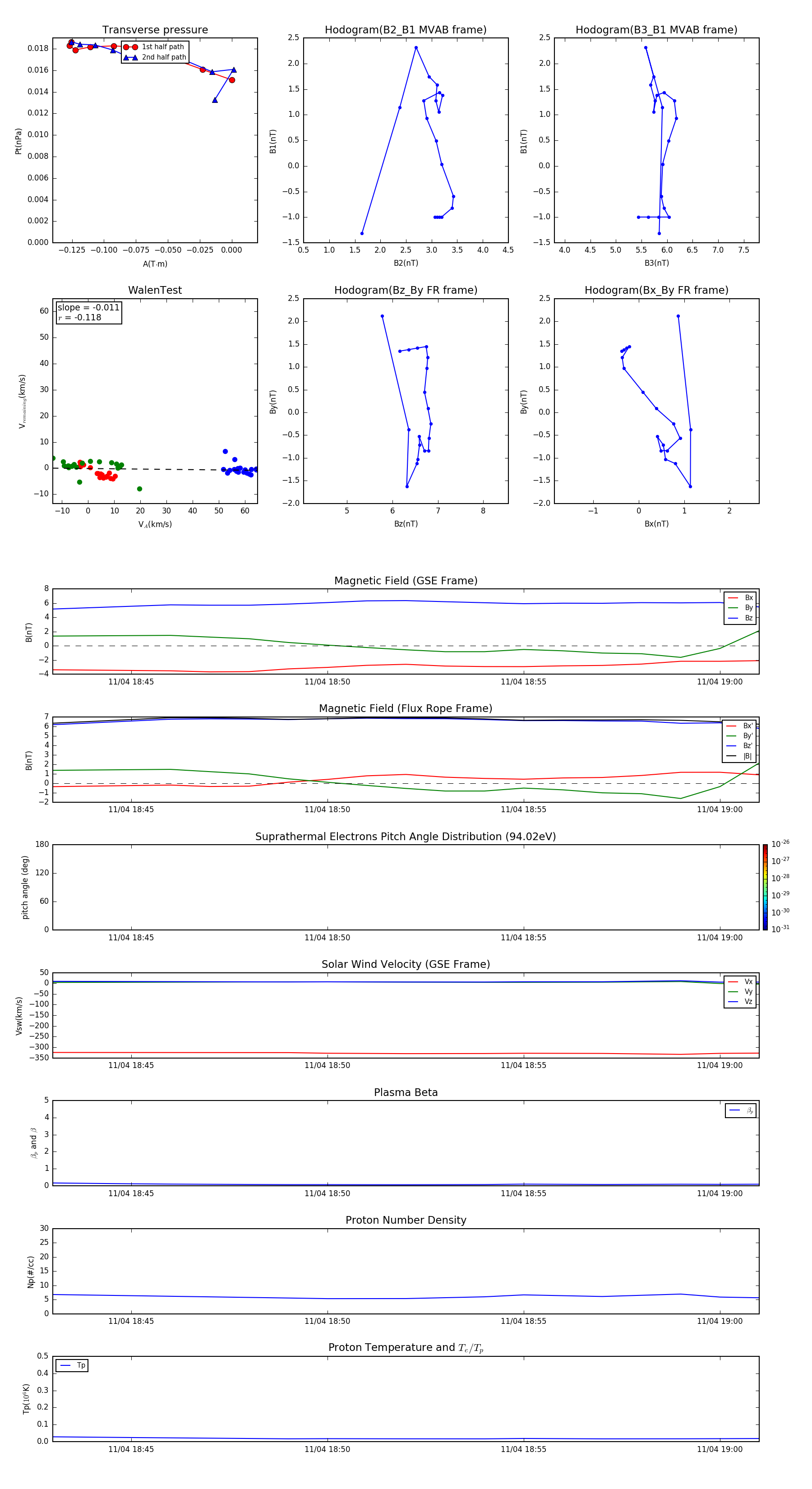
Task: Click the '180' tick on pitch angle axis
Action: pyautogui.click(x=42, y=845)
